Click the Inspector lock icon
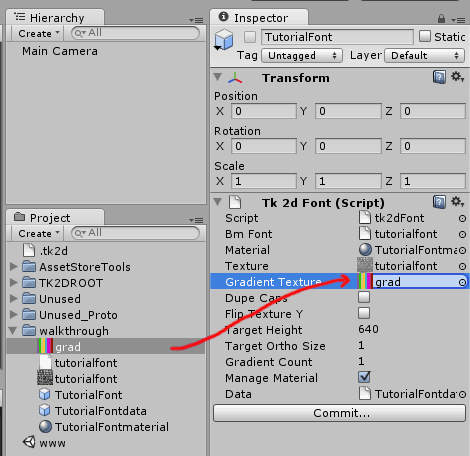The image size is (470, 456). [441, 19]
